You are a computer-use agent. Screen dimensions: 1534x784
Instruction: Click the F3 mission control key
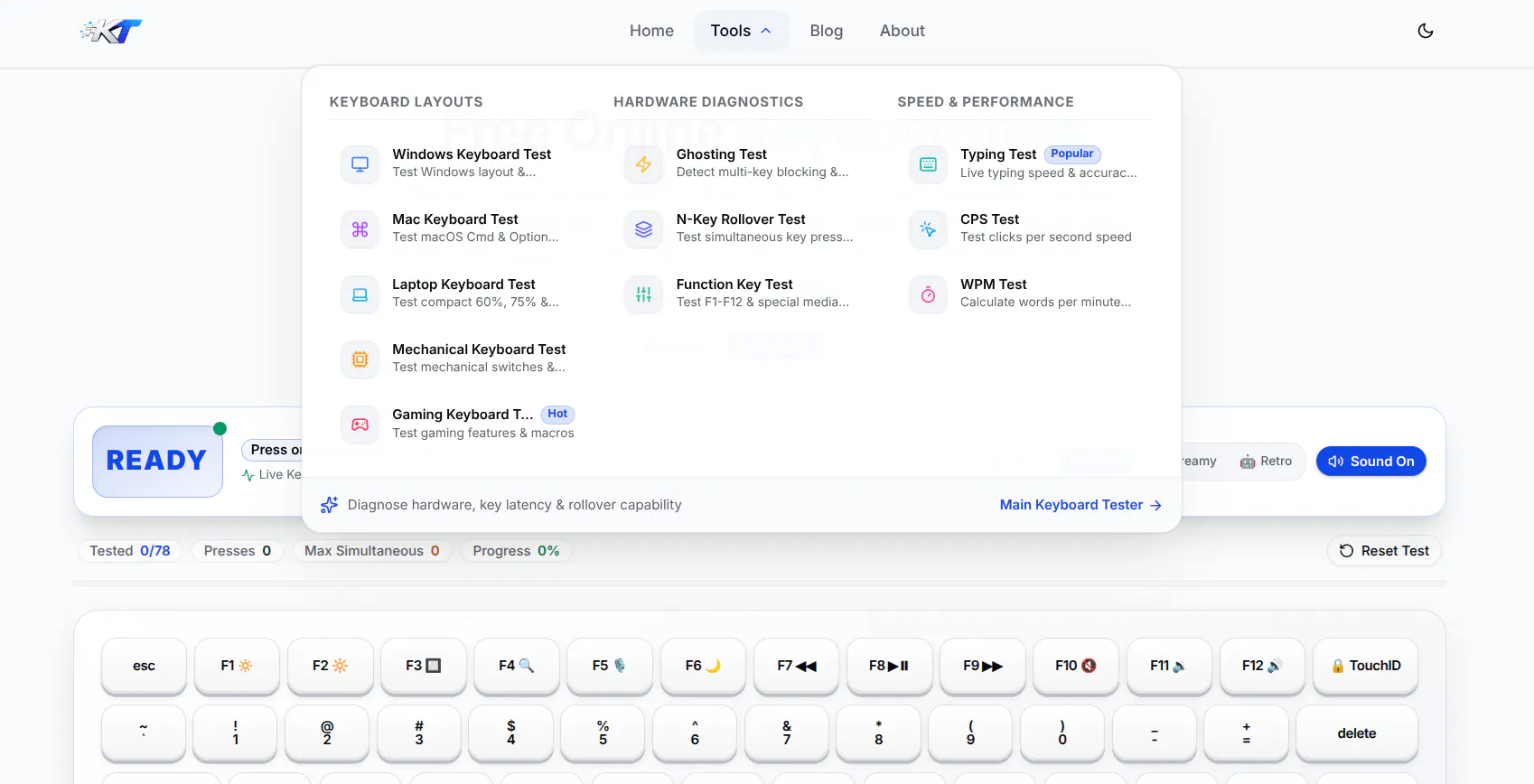click(424, 667)
